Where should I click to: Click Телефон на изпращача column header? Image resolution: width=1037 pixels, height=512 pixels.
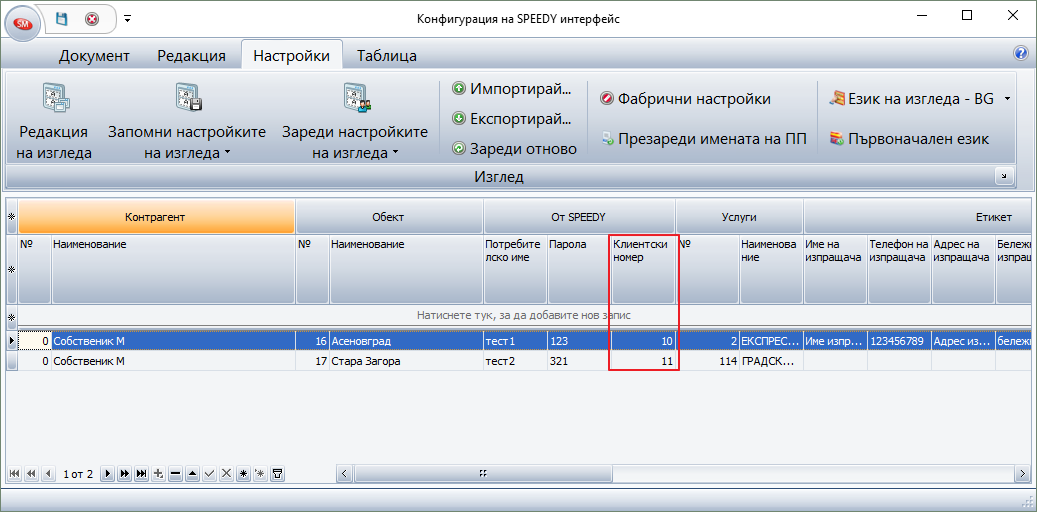(899, 270)
